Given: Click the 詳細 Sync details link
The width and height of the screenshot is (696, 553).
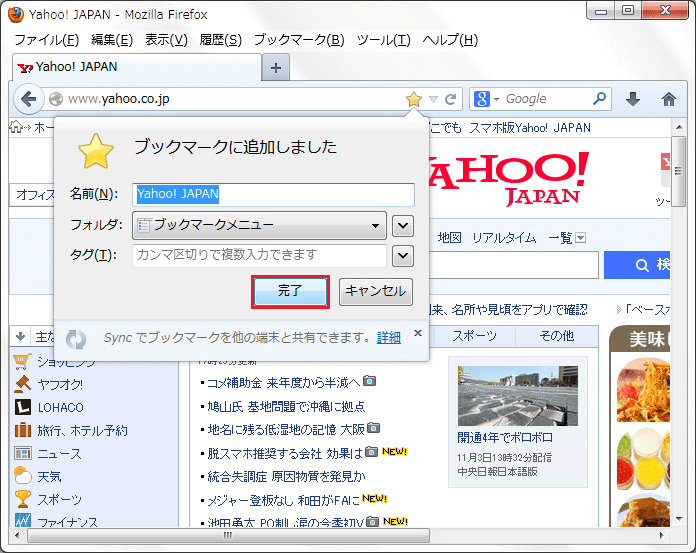Looking at the screenshot, I should pos(389,337).
